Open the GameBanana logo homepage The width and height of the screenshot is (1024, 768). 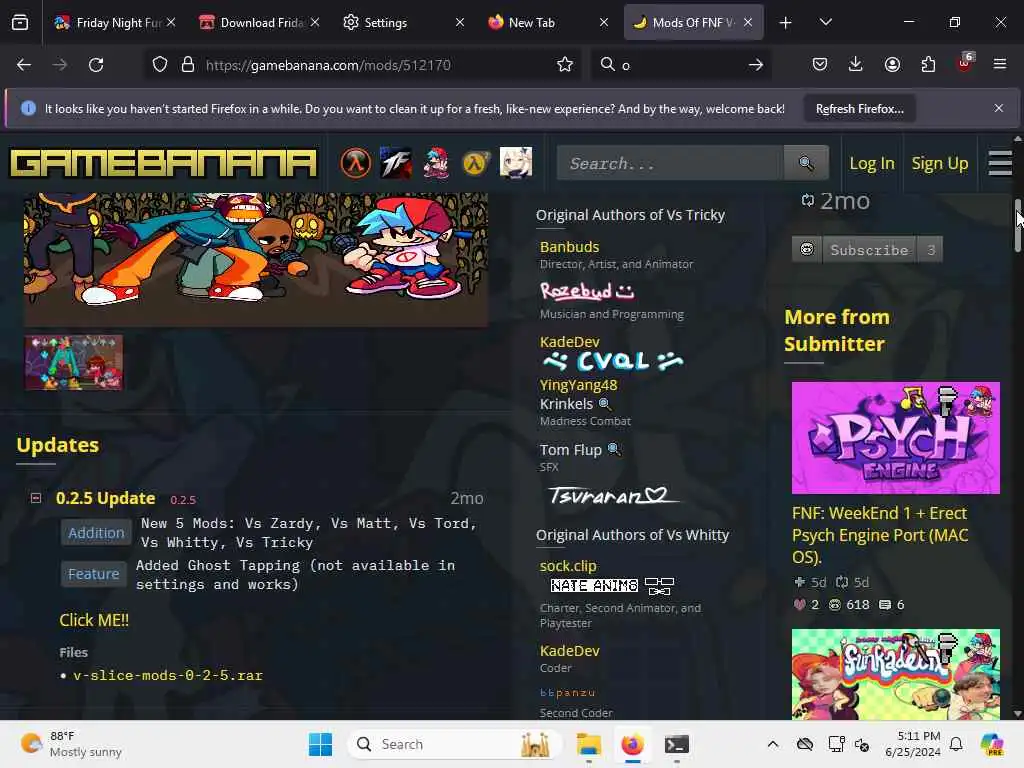tap(163, 163)
